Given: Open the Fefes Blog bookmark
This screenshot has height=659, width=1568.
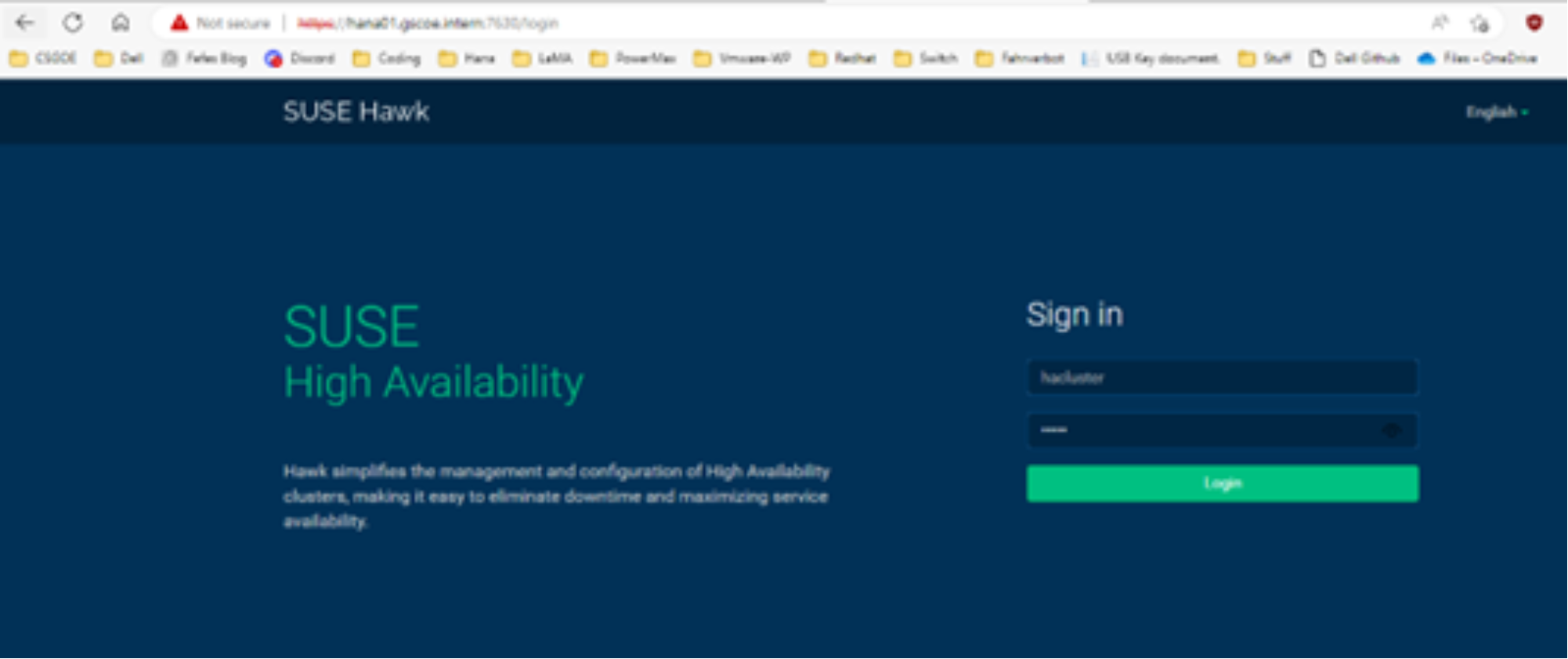Looking at the screenshot, I should tap(204, 58).
